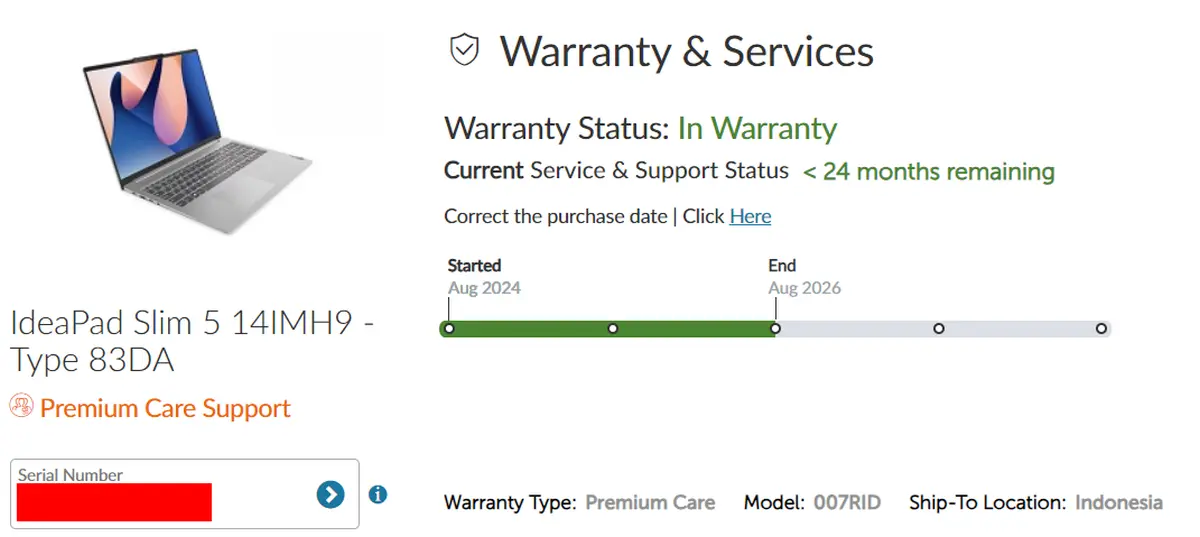Click the Ship-To Location value Indonesia
Viewport: 1200px width, 537px height.
click(1118, 502)
